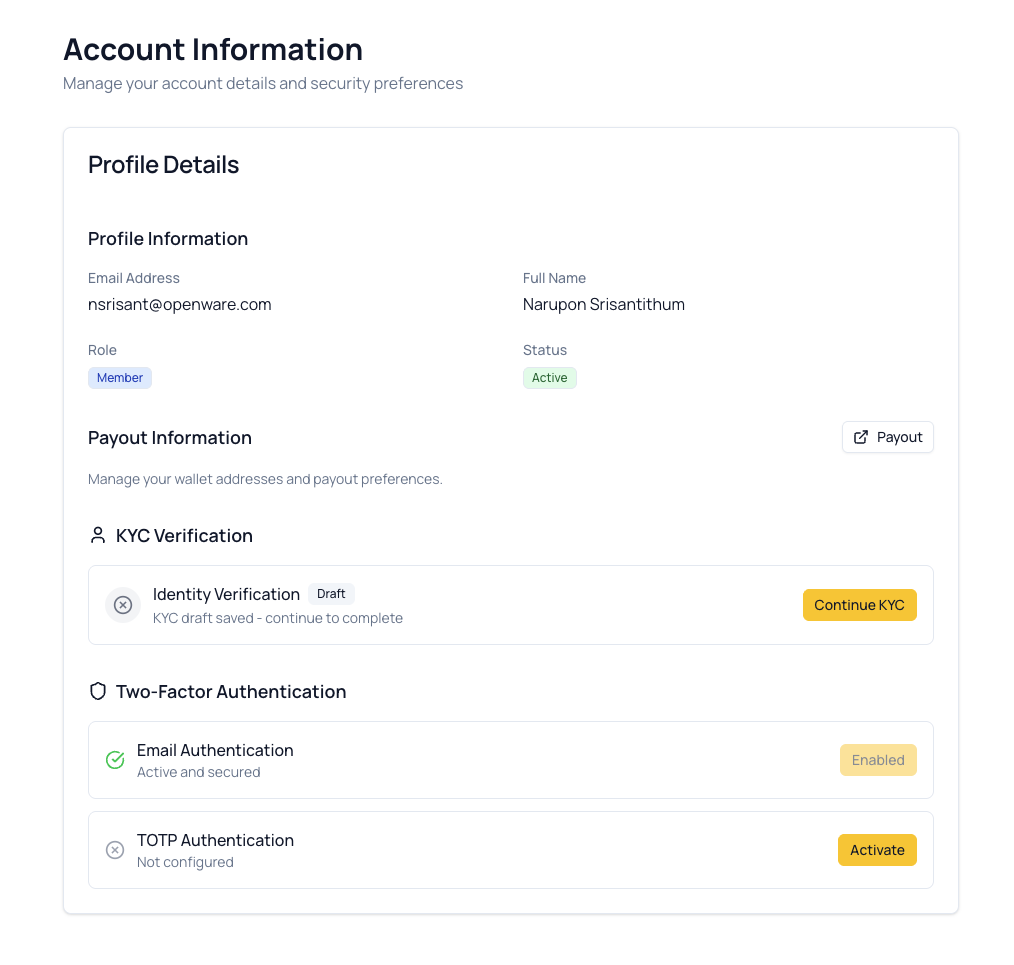Click the crossed-circle icon next to Identity Verification
Viewport: 1014px width, 965px height.
coord(122,605)
